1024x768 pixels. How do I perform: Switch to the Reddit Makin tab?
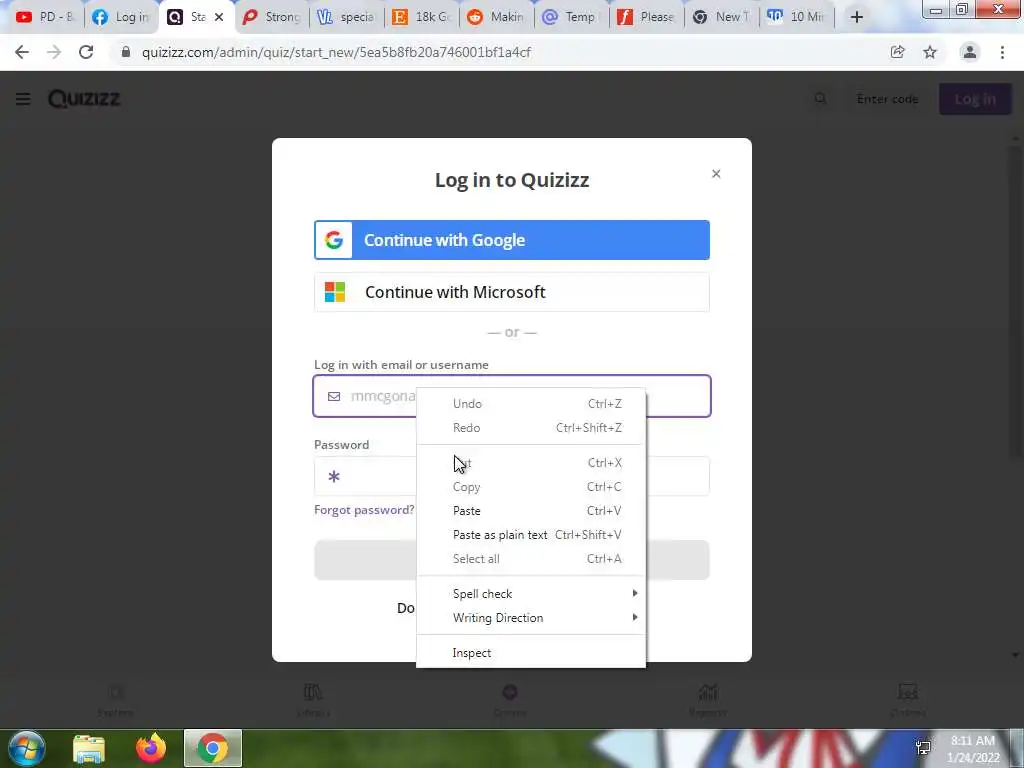point(496,17)
